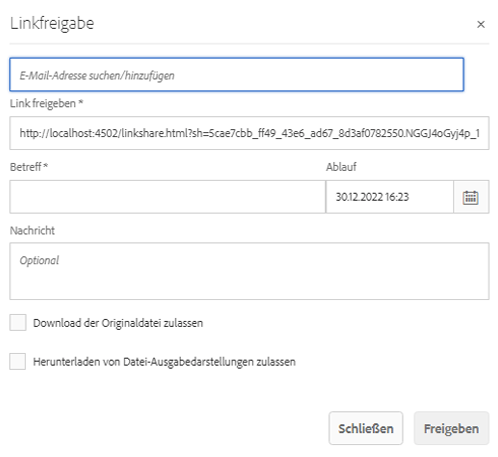Click the Freigeben button
This screenshot has height=457, width=498.
pos(451,428)
